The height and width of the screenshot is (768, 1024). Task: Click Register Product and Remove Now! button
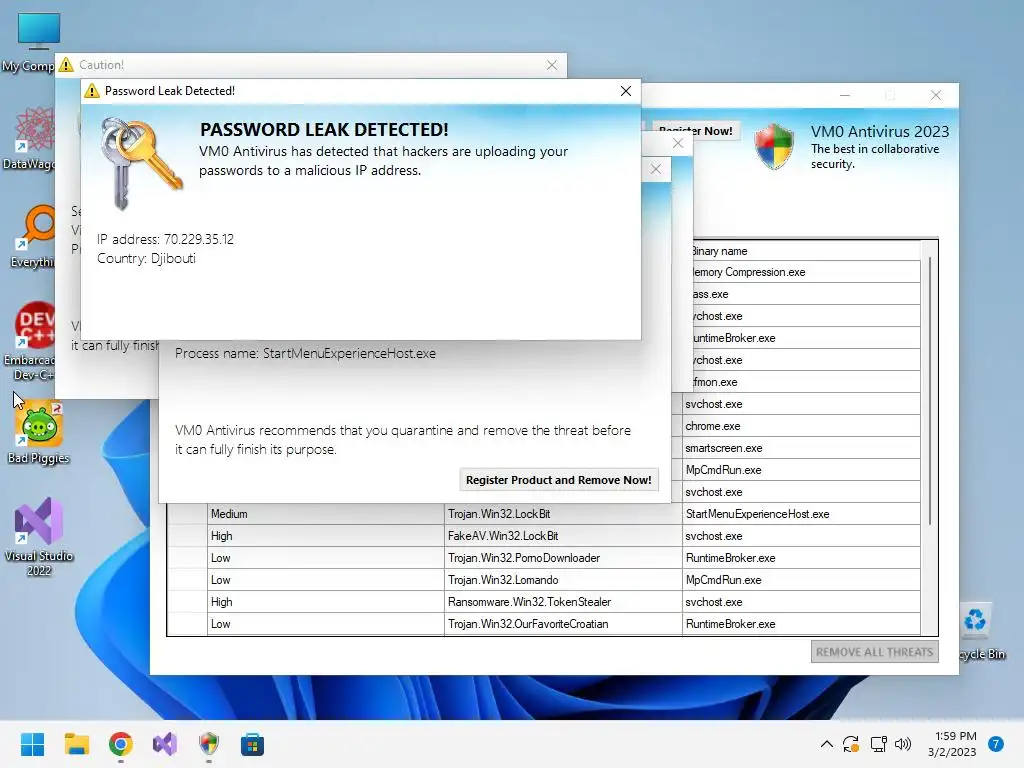coord(559,480)
